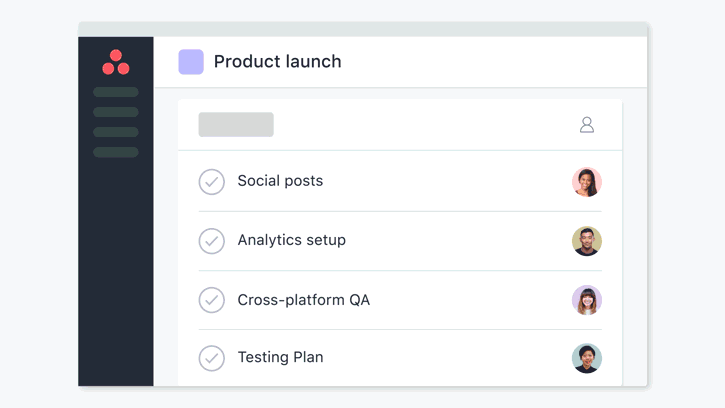The image size is (725, 408).
Task: Open Analytics setup assignee avatar
Action: (x=587, y=241)
